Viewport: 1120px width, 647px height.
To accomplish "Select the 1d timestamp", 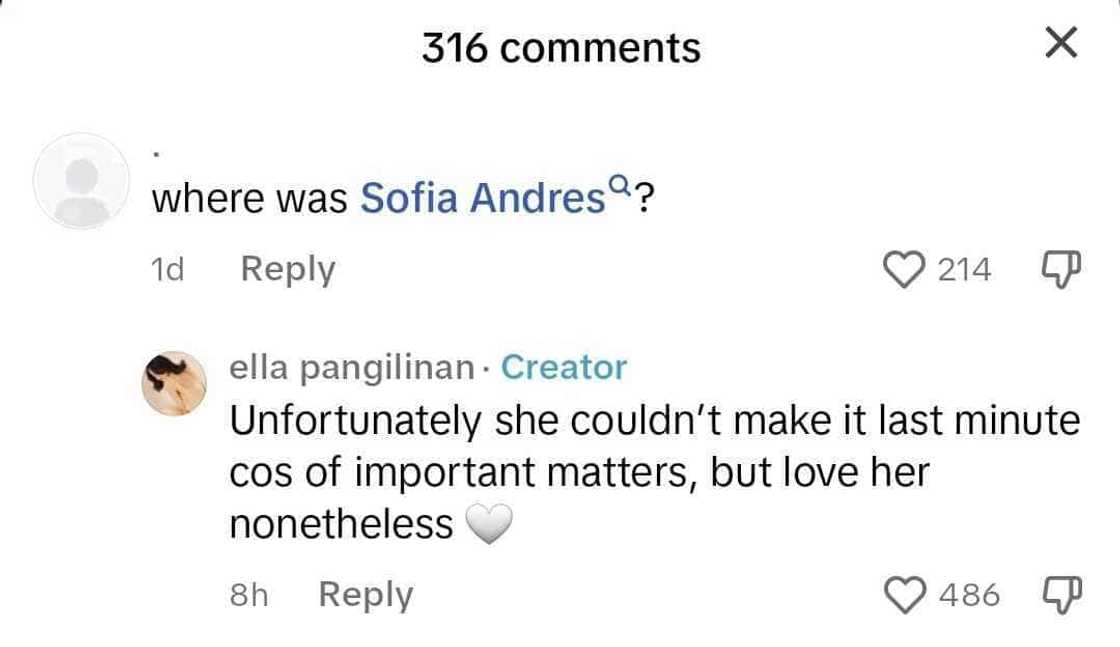I will [167, 269].
